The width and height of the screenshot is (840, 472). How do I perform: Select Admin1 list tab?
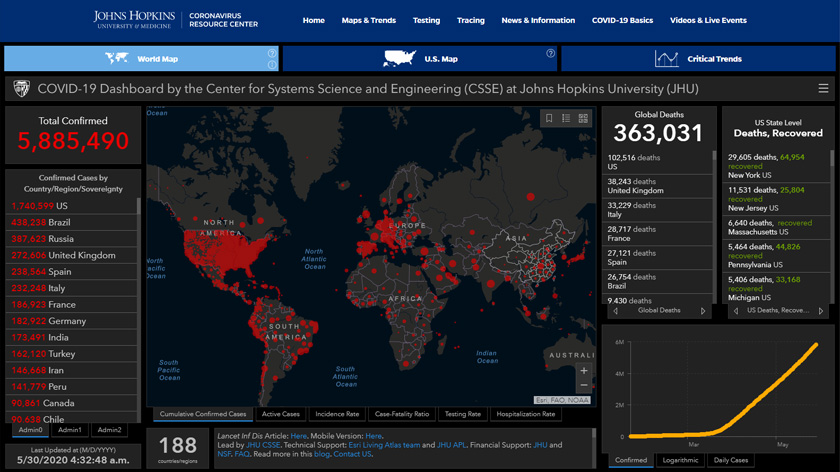70,430
